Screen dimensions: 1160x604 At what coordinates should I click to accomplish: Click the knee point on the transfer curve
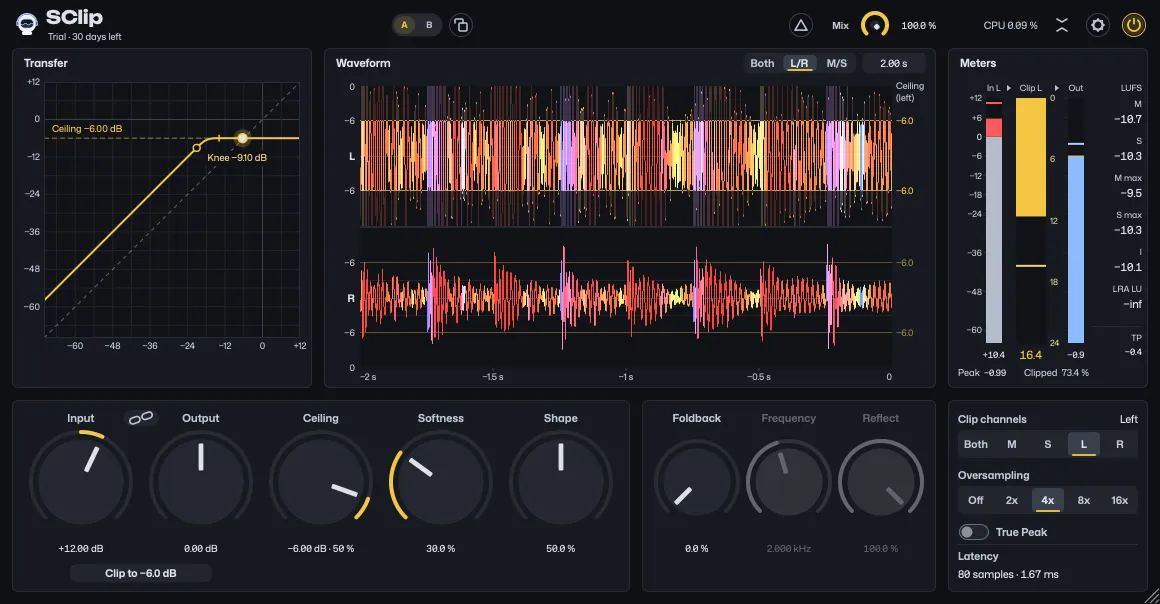[x=196, y=148]
